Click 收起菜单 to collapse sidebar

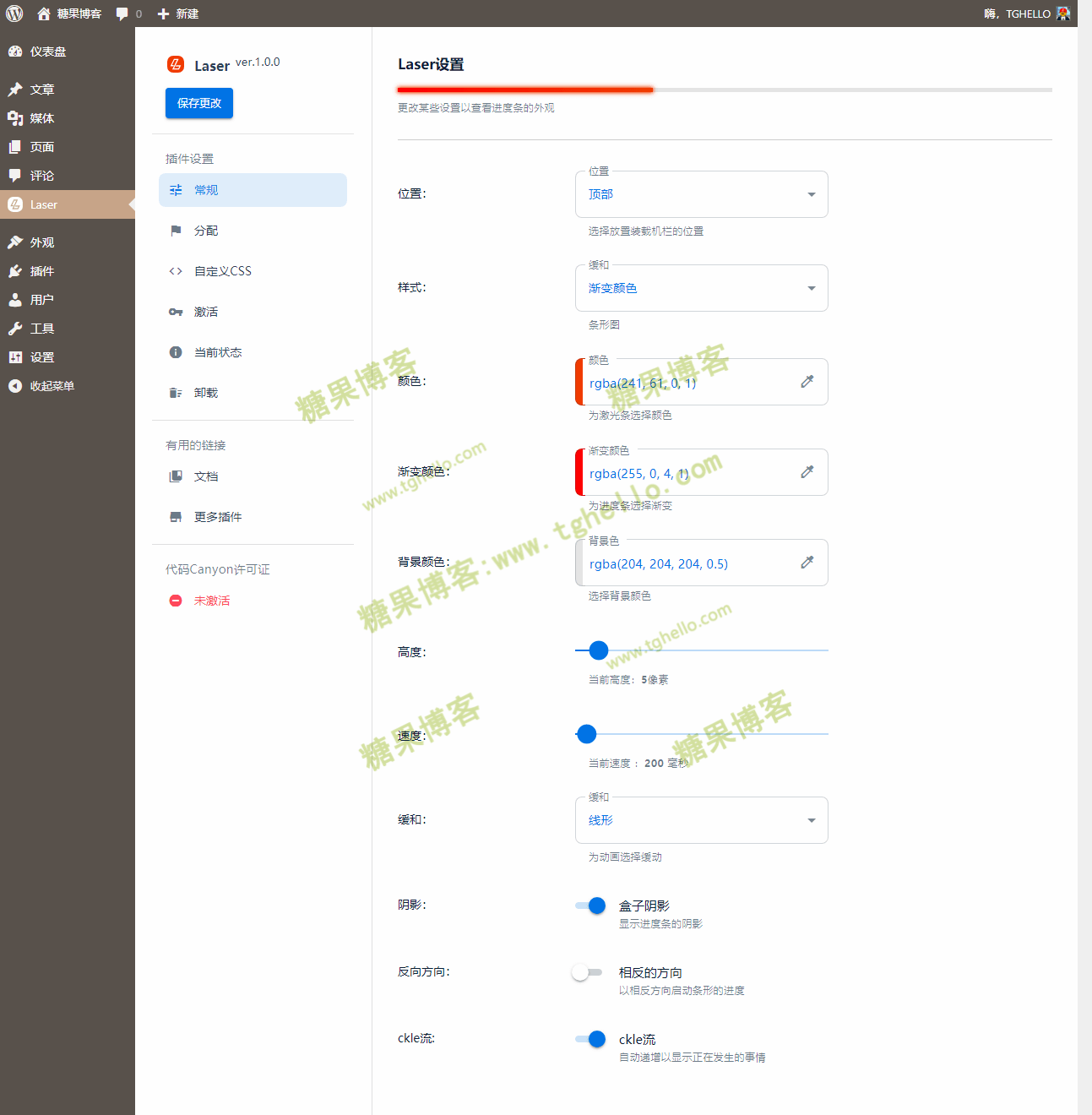point(68,386)
